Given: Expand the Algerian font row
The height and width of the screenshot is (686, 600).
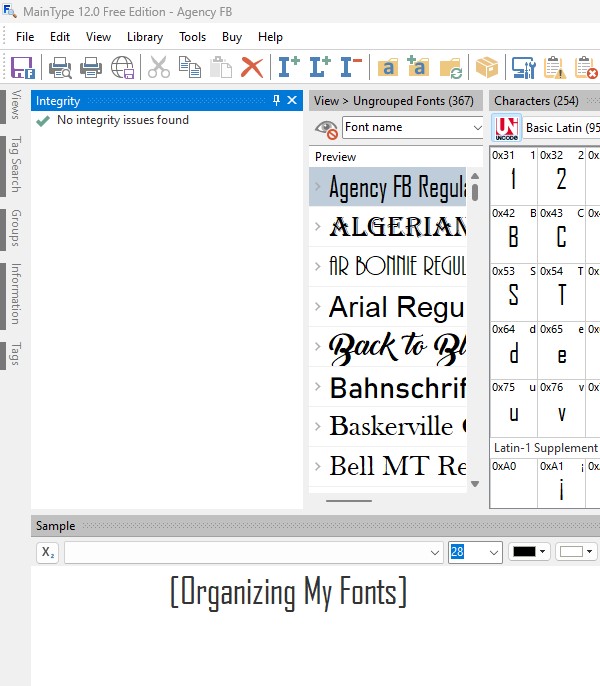Looking at the screenshot, I should [x=318, y=226].
